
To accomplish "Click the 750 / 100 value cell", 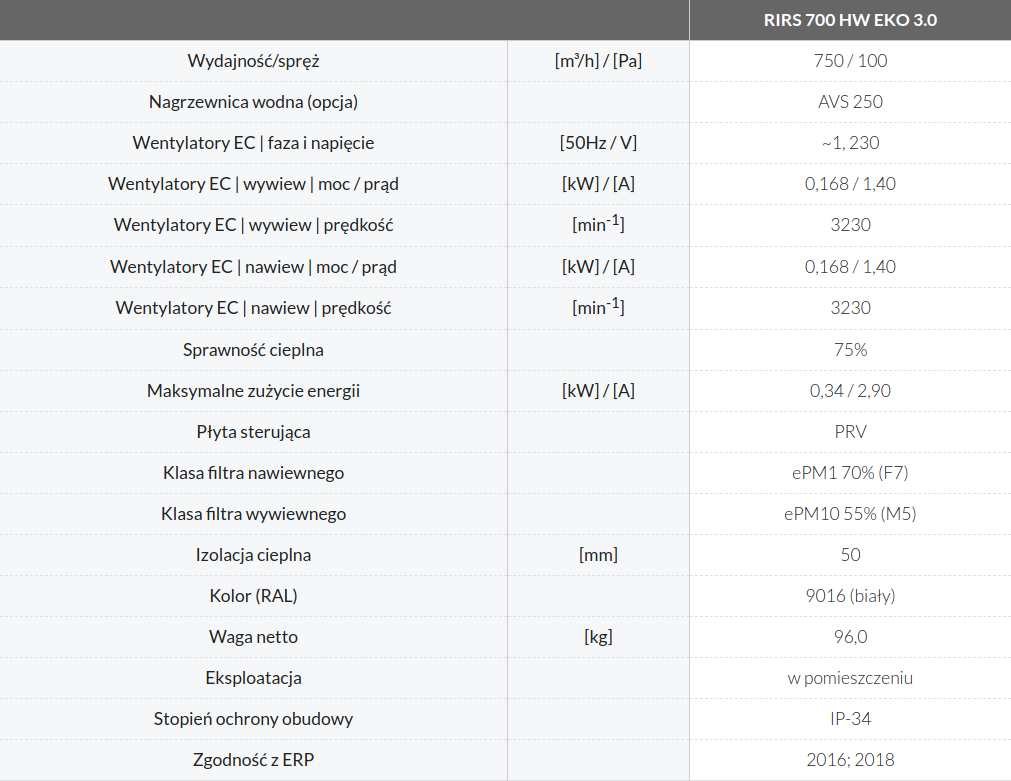I will pos(850,61).
